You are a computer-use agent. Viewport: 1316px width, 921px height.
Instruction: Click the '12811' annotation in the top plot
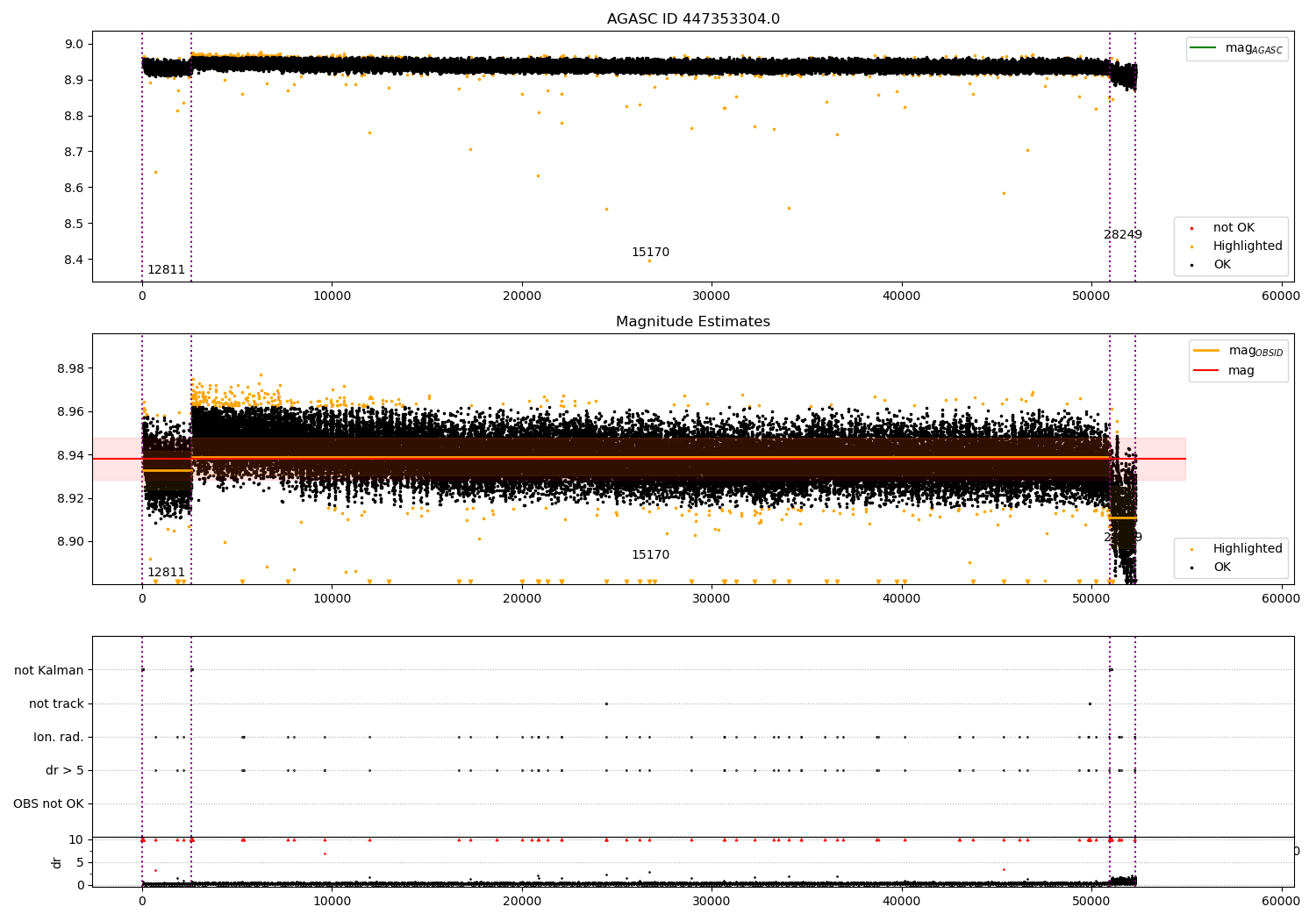coord(166,269)
